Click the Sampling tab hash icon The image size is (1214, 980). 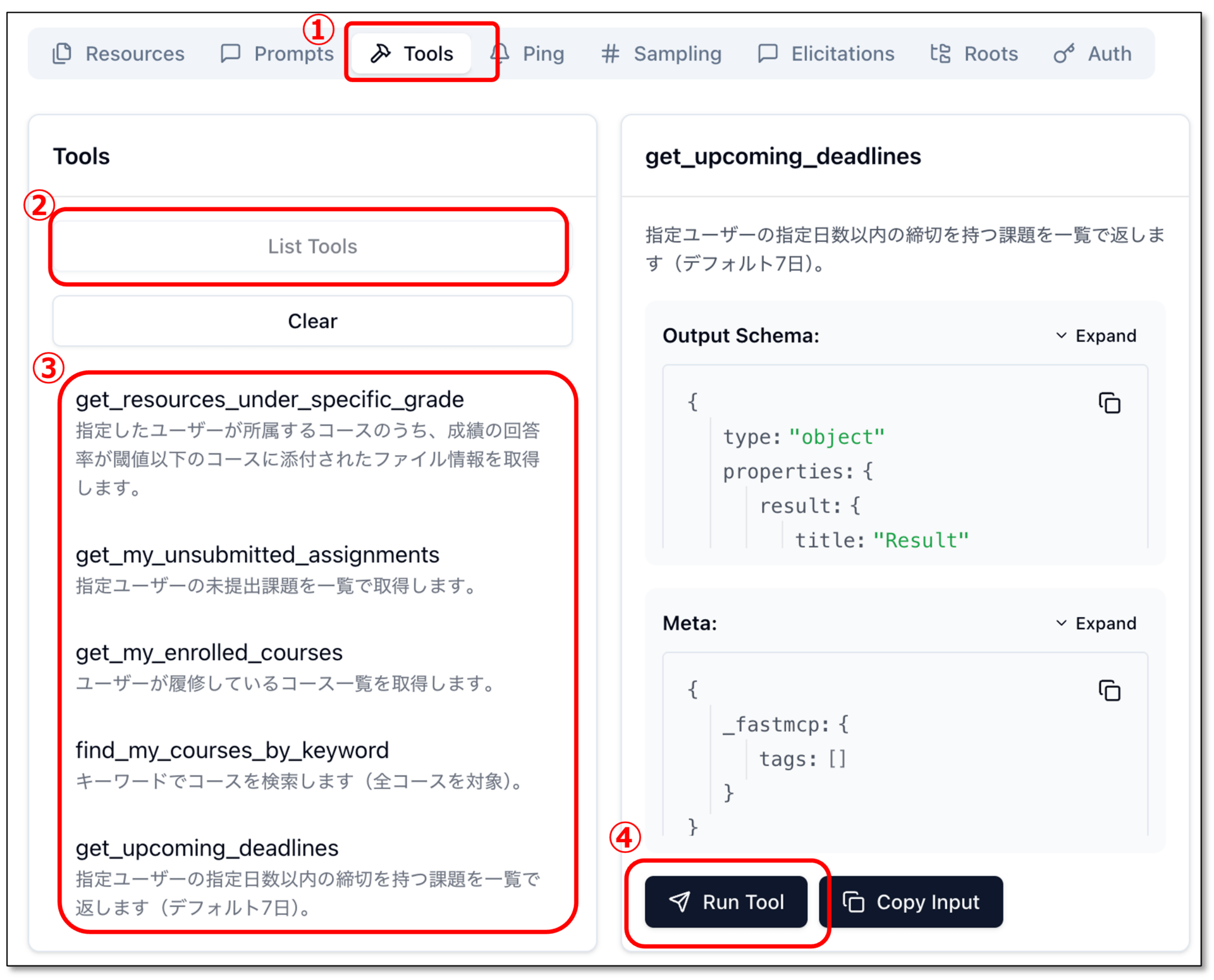point(610,54)
